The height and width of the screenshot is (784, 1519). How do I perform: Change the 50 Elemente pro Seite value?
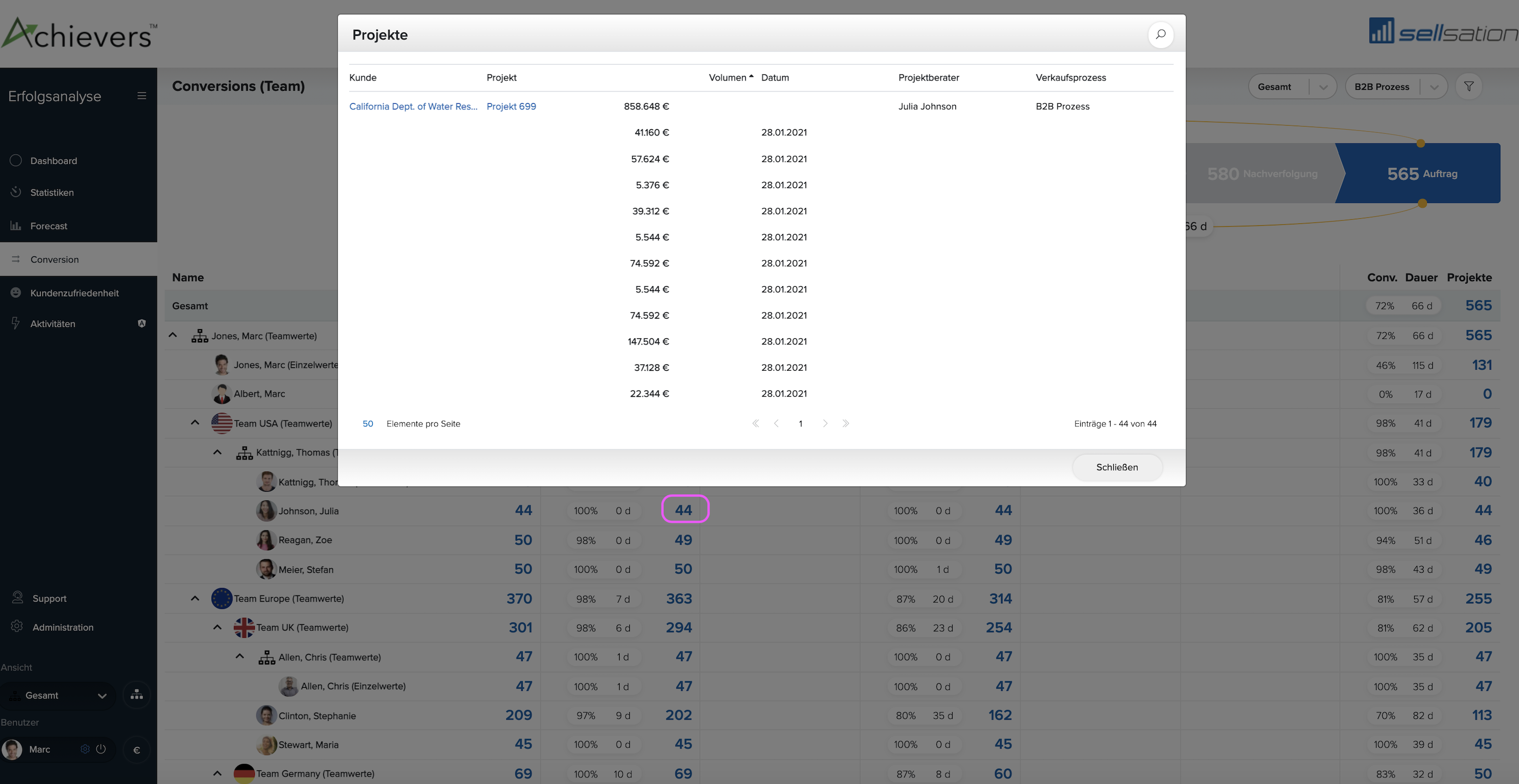click(368, 423)
